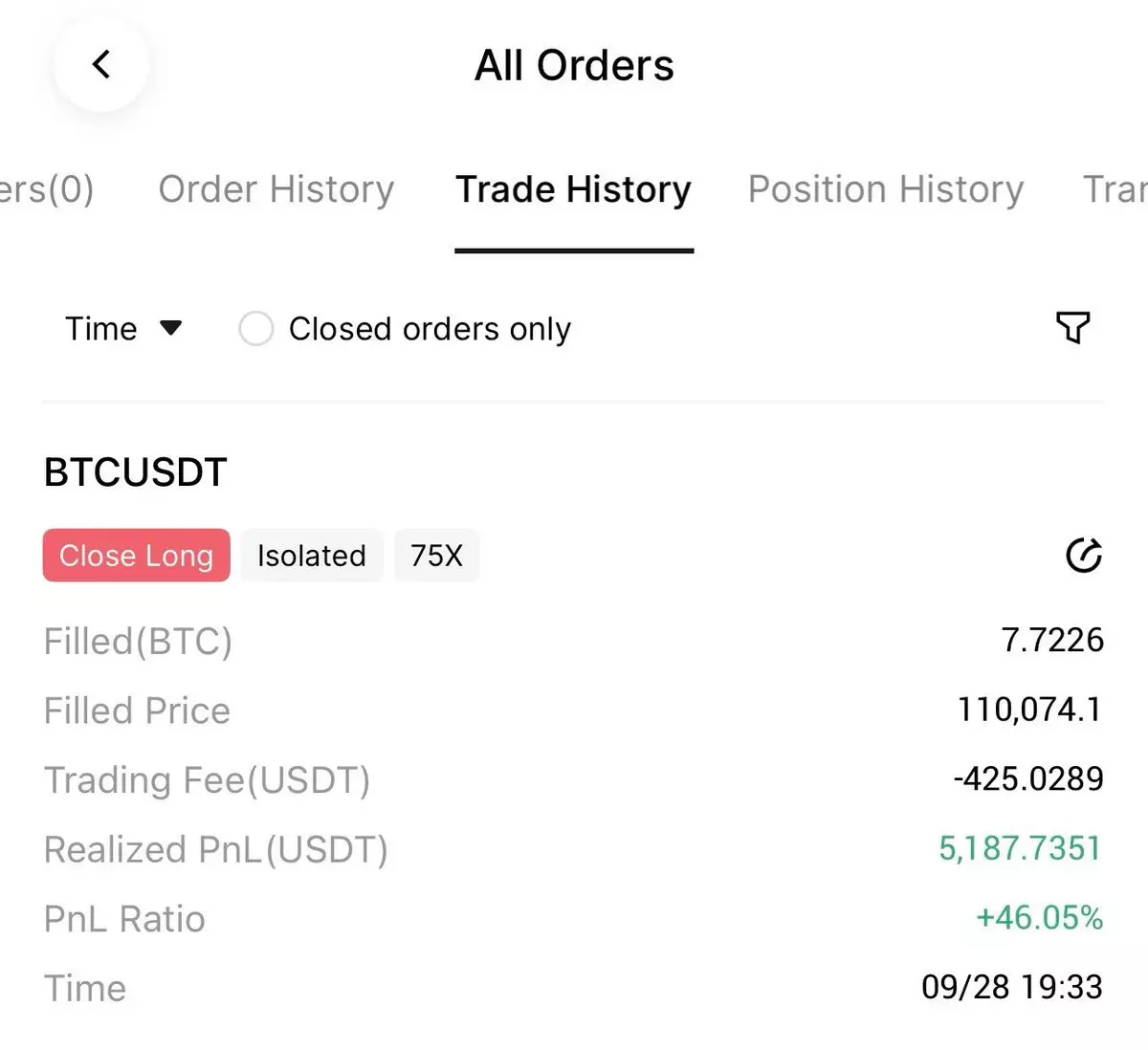Switch to Order History tab
The image size is (1148, 1050).
[276, 189]
